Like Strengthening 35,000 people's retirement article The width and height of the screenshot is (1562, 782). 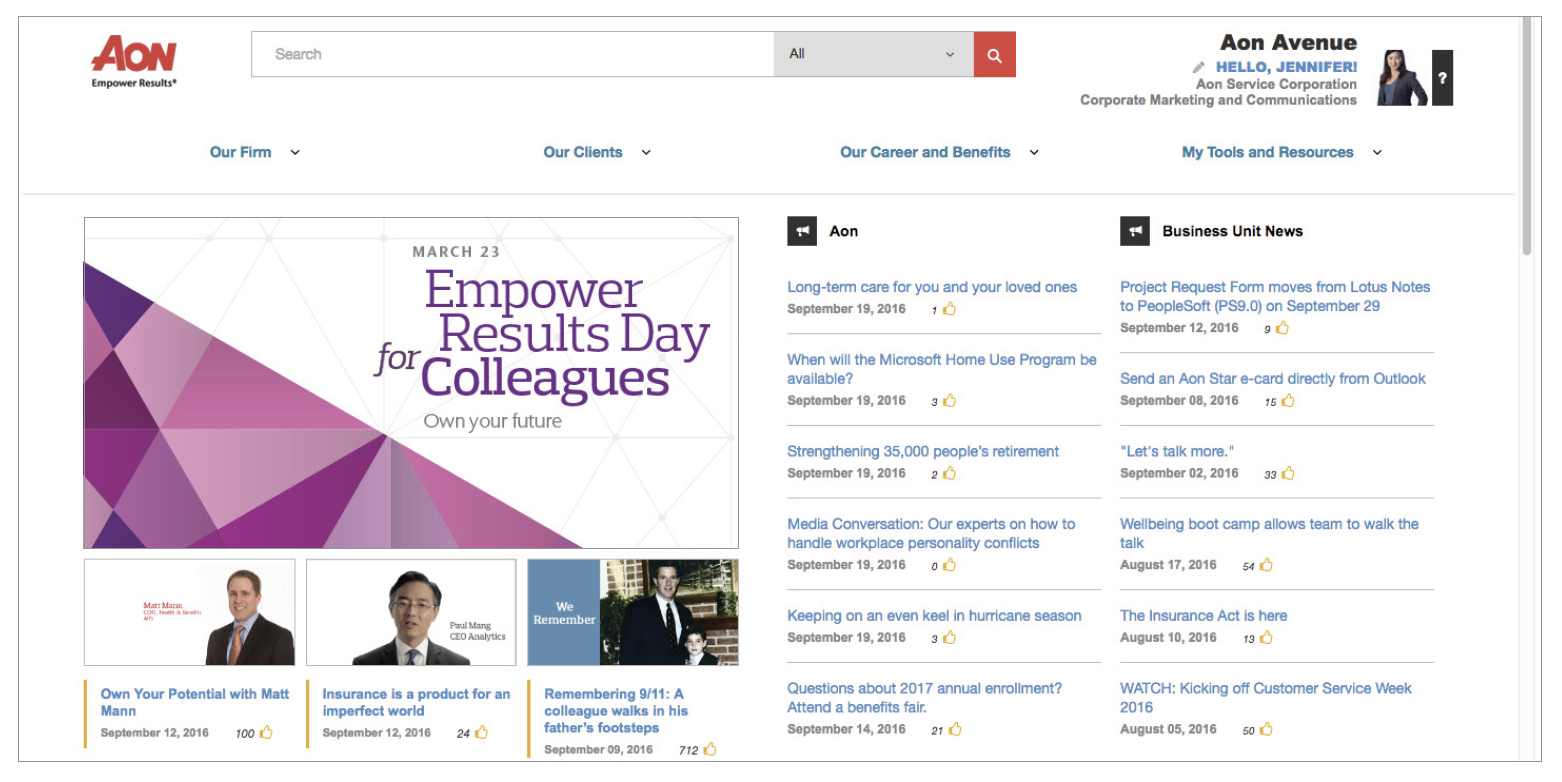tap(949, 473)
